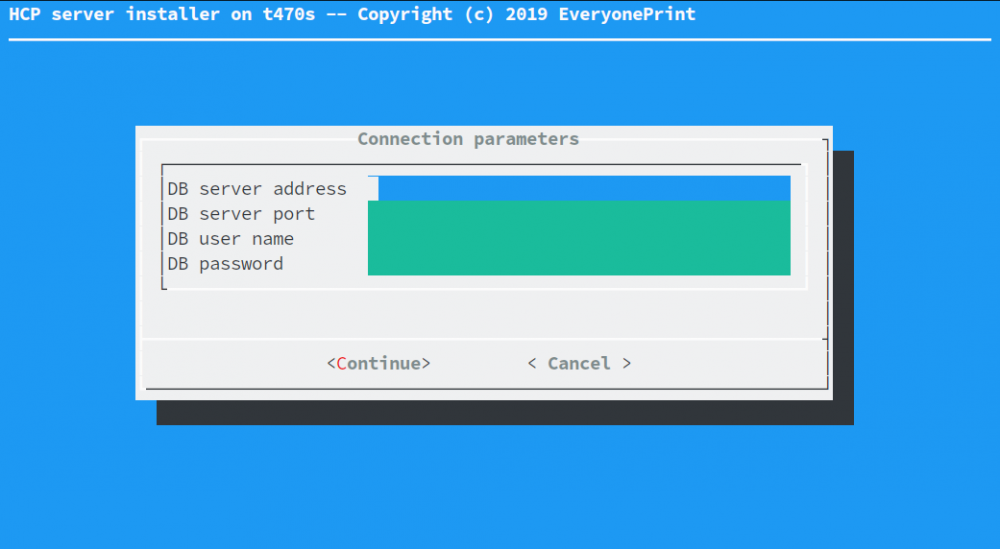Click the red "C" hotkey in Continue
This screenshot has height=549, width=1000.
point(342,363)
